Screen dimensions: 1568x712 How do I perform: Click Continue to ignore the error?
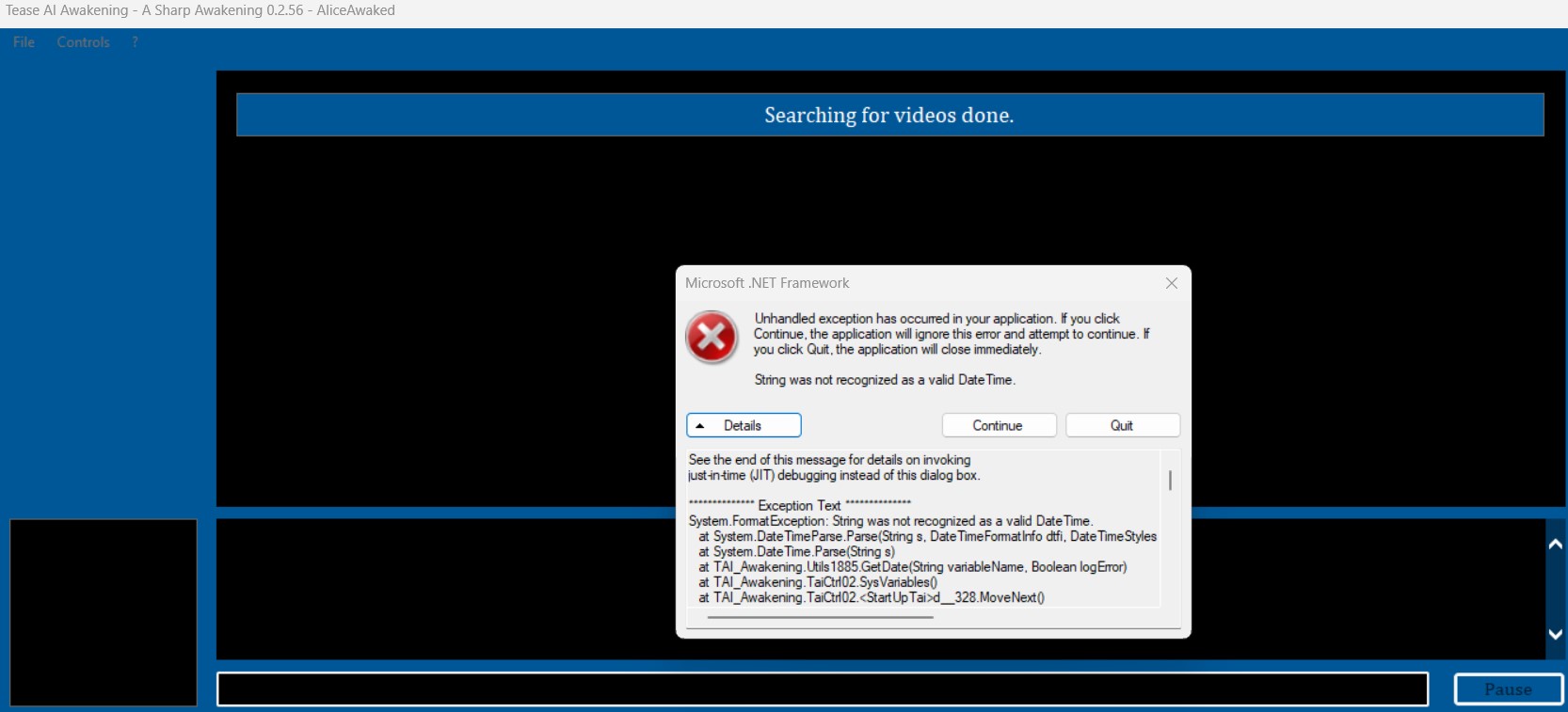click(x=999, y=425)
